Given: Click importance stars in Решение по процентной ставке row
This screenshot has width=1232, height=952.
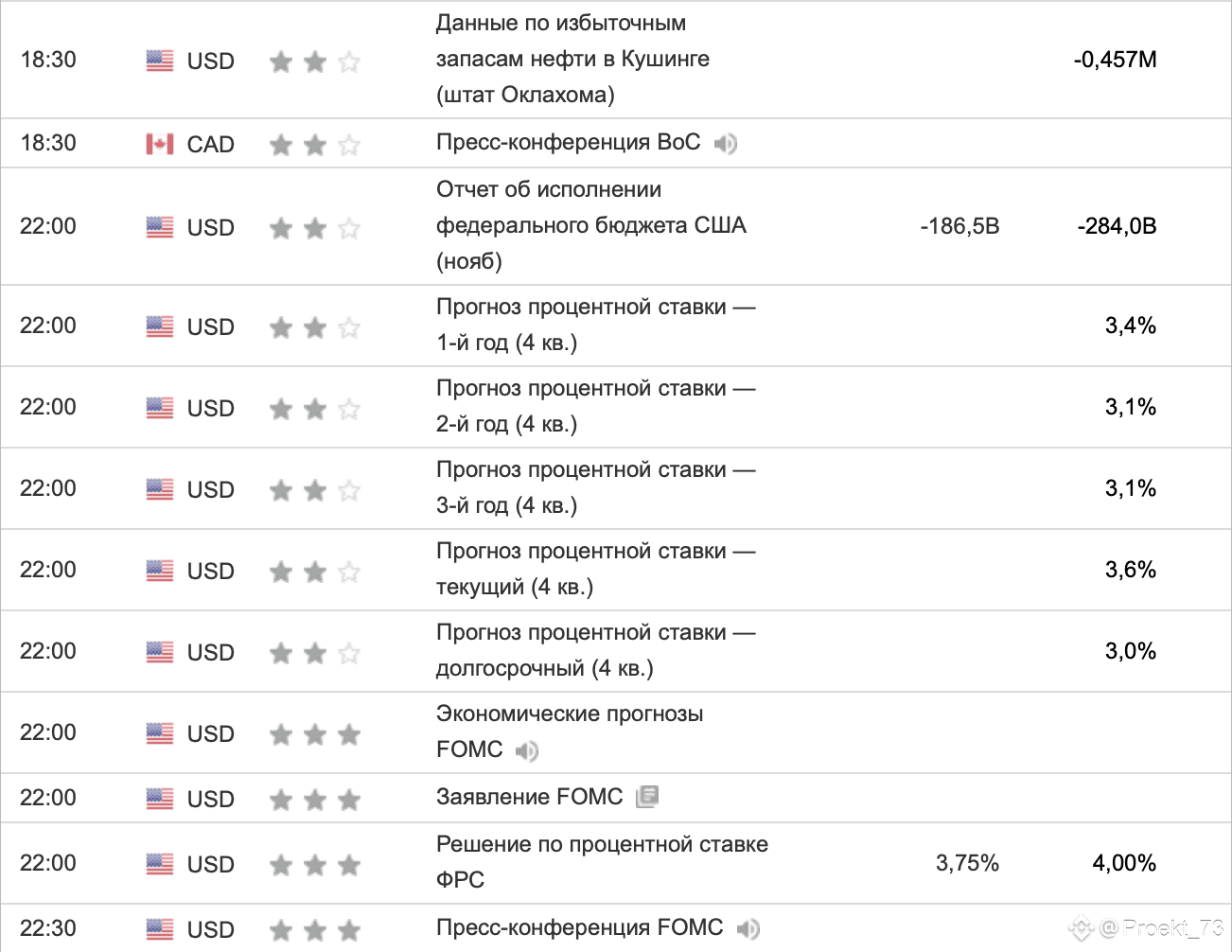Looking at the screenshot, I should point(314,865).
